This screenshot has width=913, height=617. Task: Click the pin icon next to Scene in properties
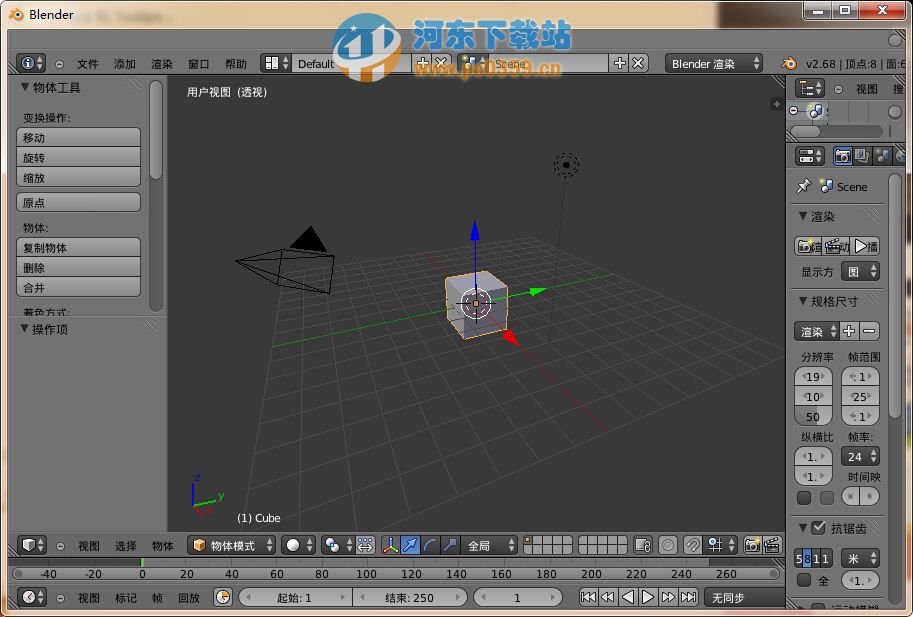click(x=803, y=187)
